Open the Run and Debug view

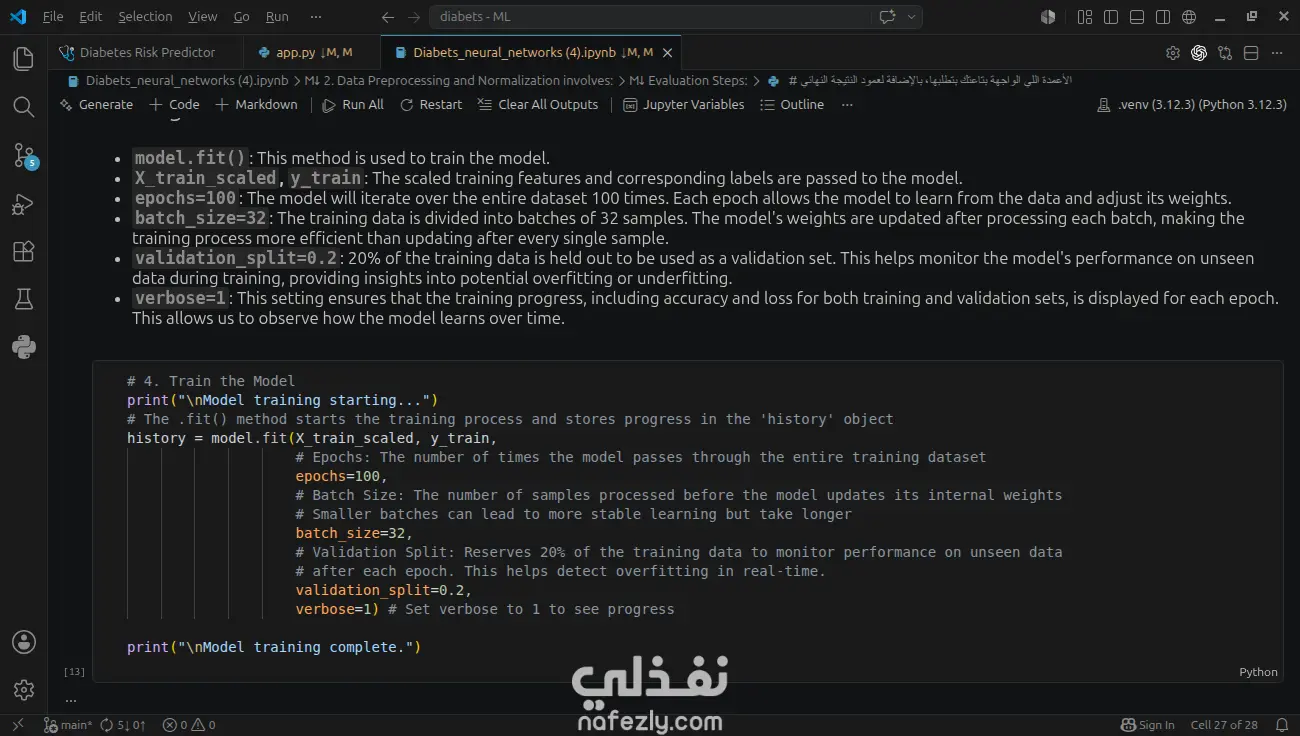click(23, 203)
